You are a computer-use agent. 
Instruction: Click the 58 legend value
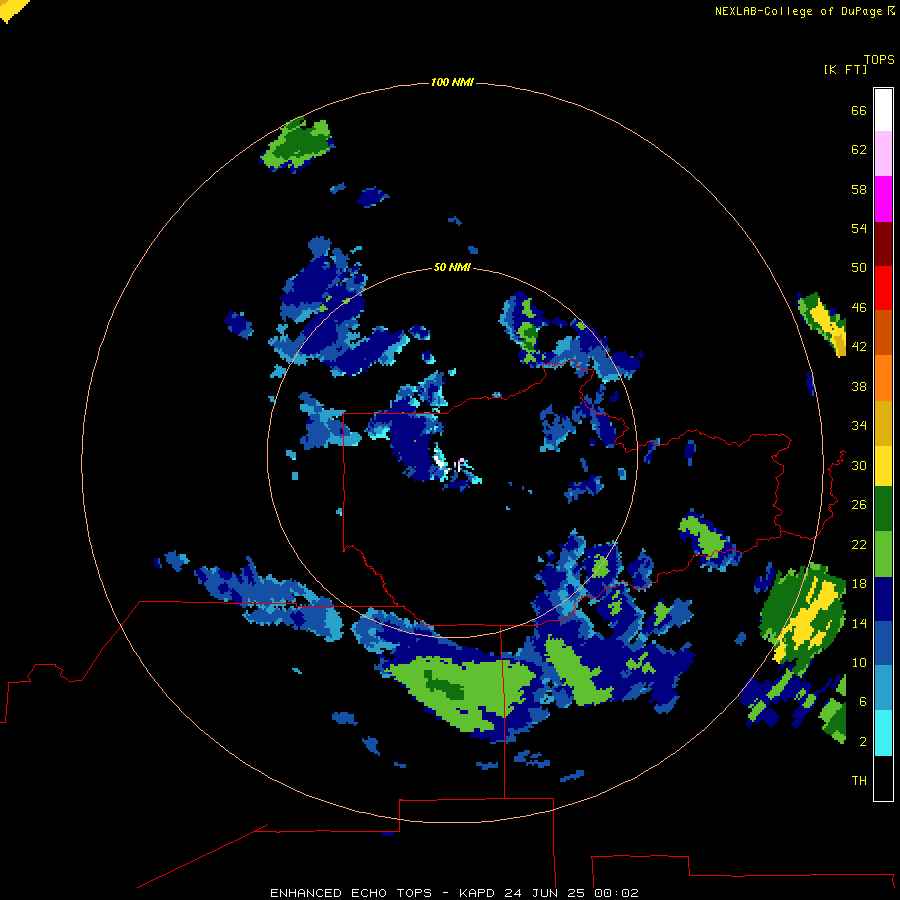[859, 189]
